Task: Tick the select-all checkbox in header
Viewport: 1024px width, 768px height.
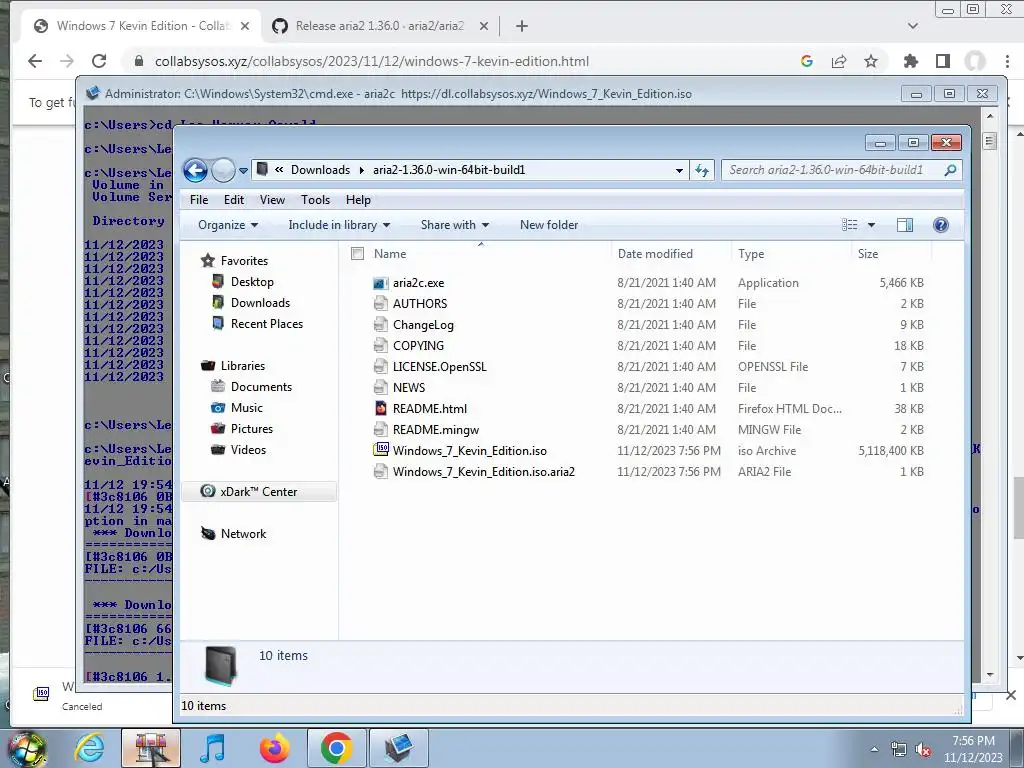Action: pyautogui.click(x=357, y=253)
